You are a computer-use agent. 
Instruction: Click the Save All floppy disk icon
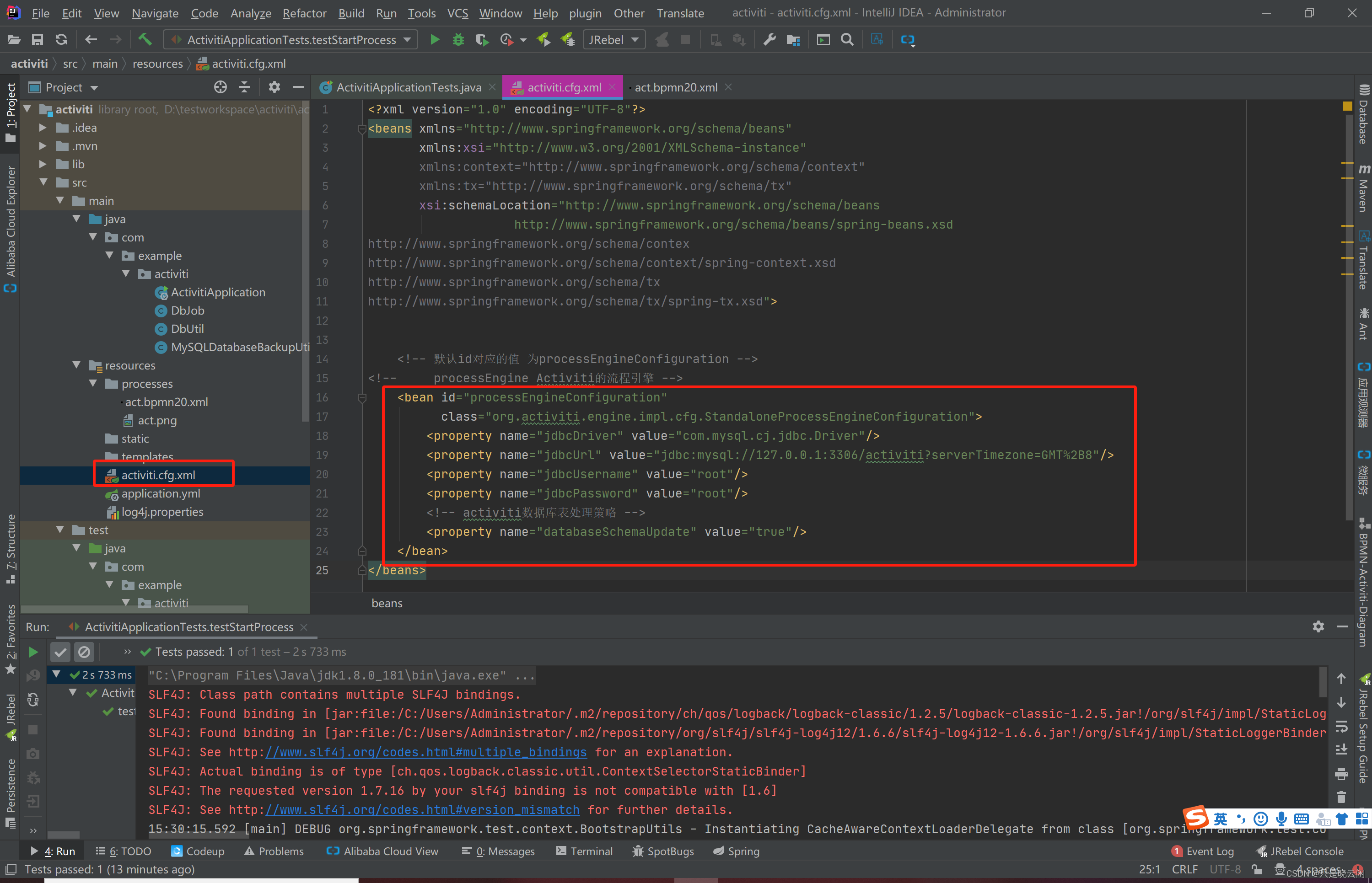(x=37, y=40)
